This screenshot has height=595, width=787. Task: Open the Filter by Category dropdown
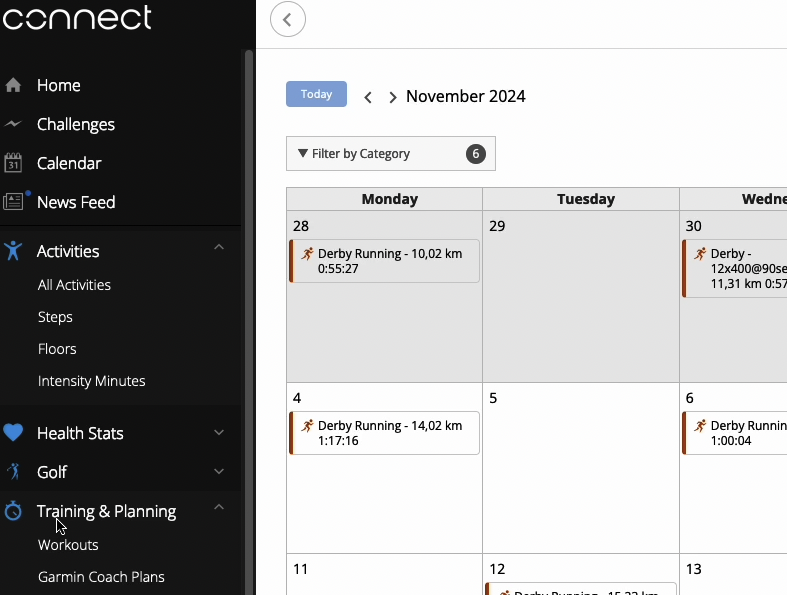390,154
